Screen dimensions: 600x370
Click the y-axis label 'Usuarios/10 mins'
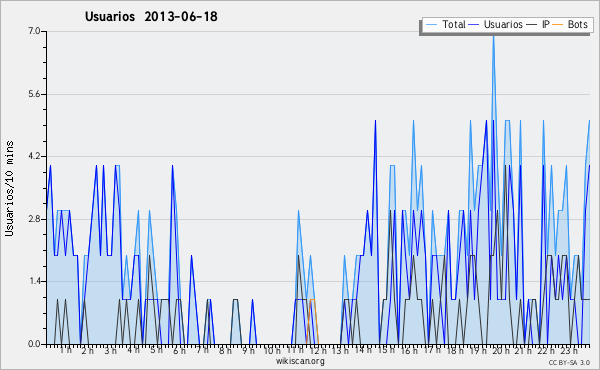(x=9, y=188)
